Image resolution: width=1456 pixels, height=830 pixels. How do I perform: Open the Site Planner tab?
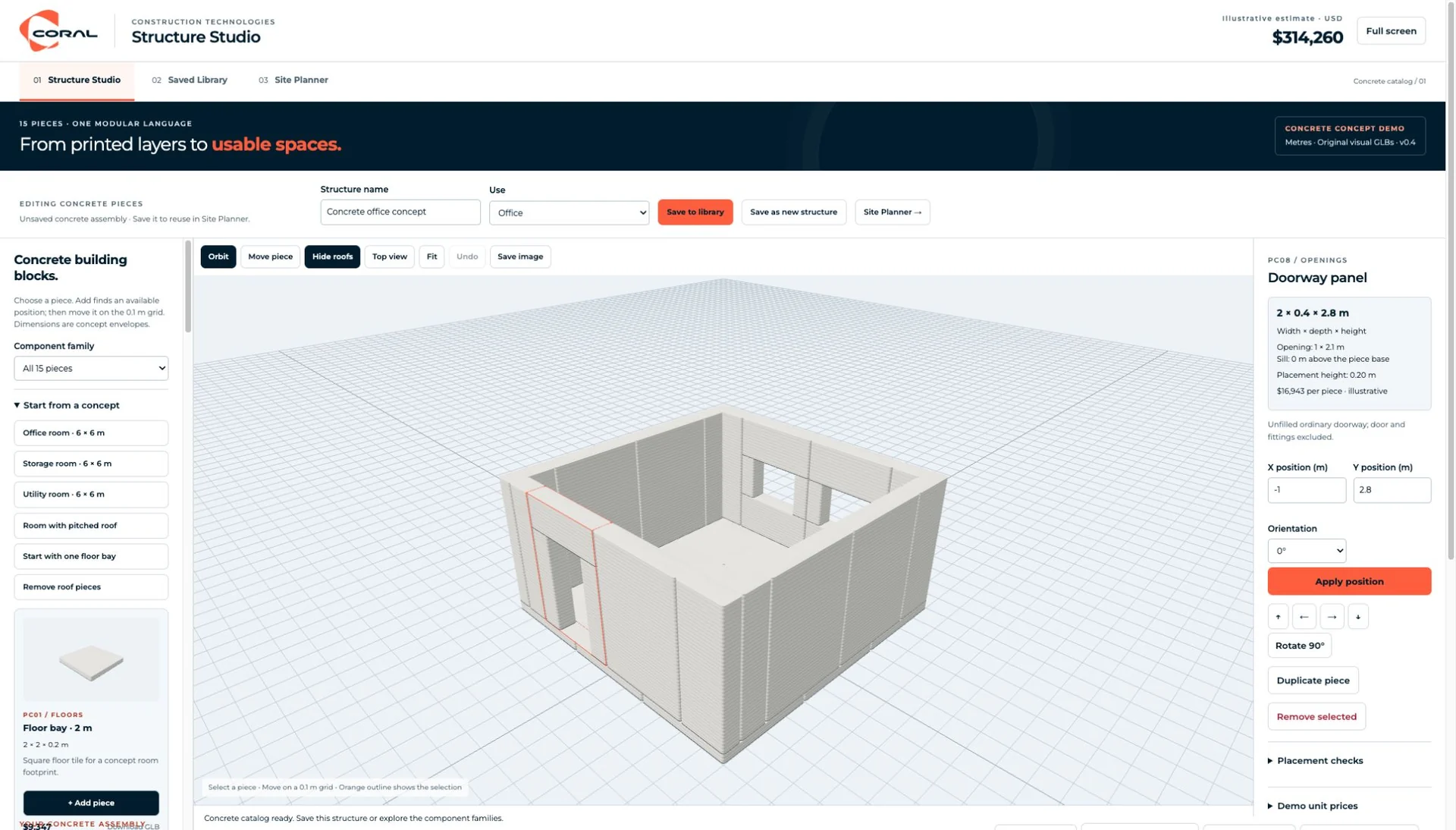point(293,80)
